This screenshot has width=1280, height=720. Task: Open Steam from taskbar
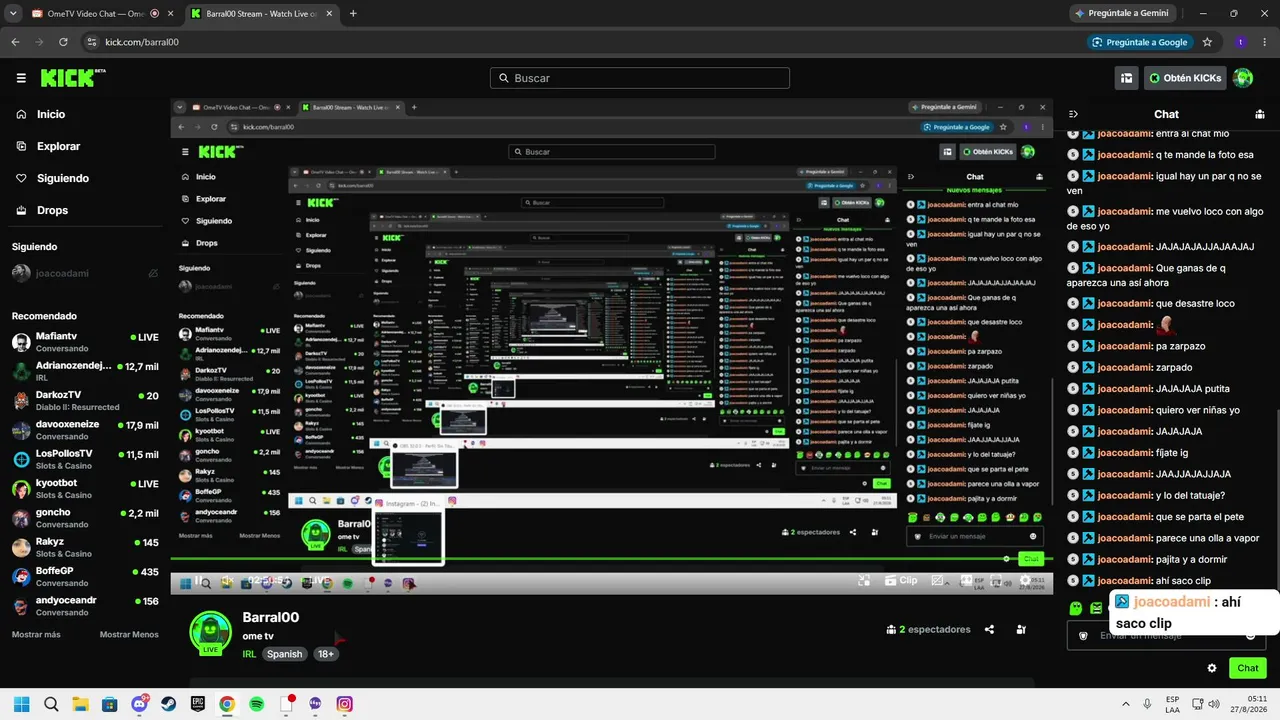168,704
